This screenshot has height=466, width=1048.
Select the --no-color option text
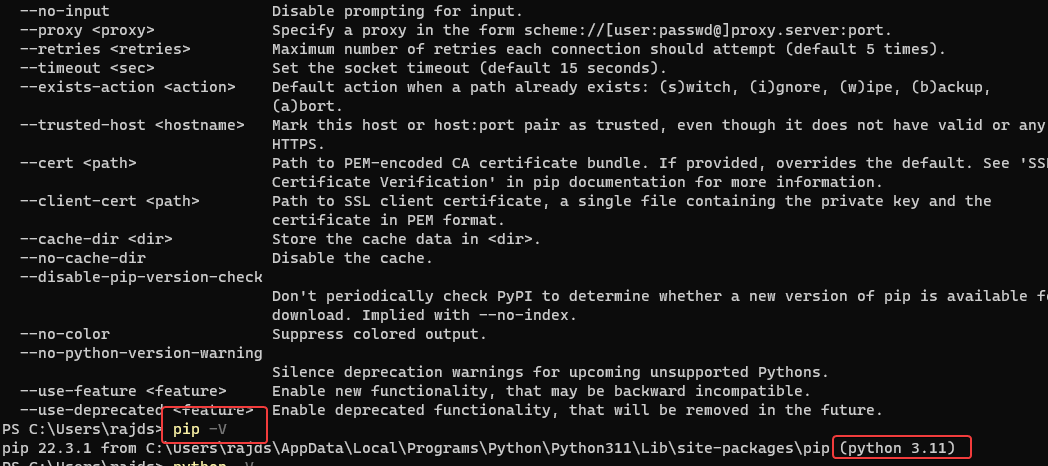point(65,334)
